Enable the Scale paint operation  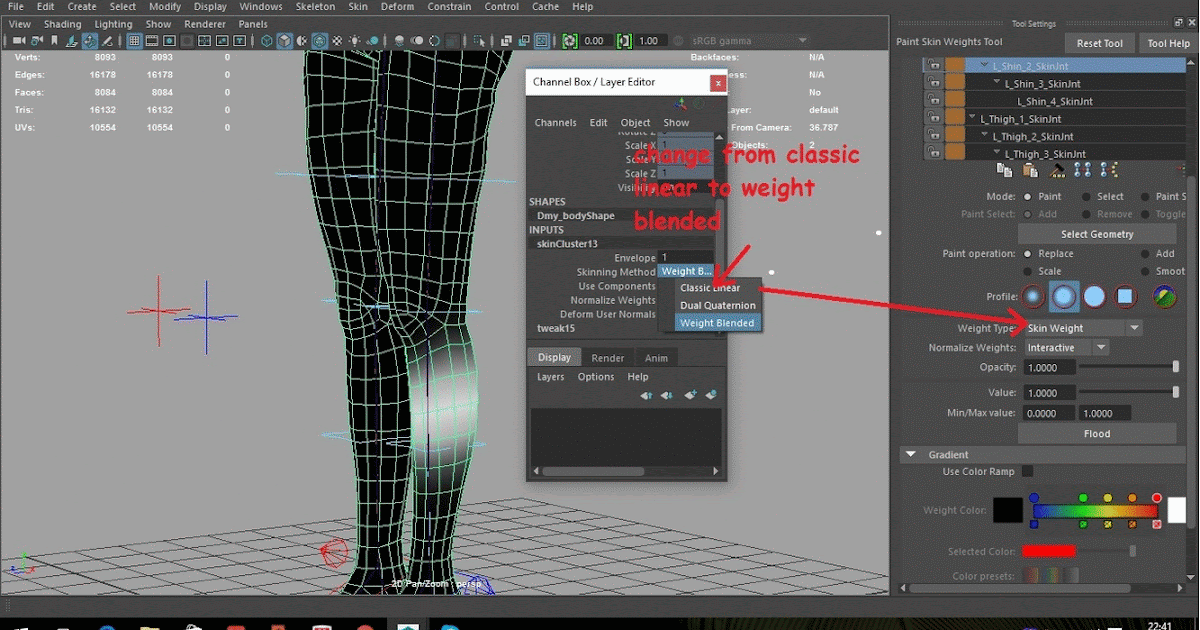(1027, 271)
